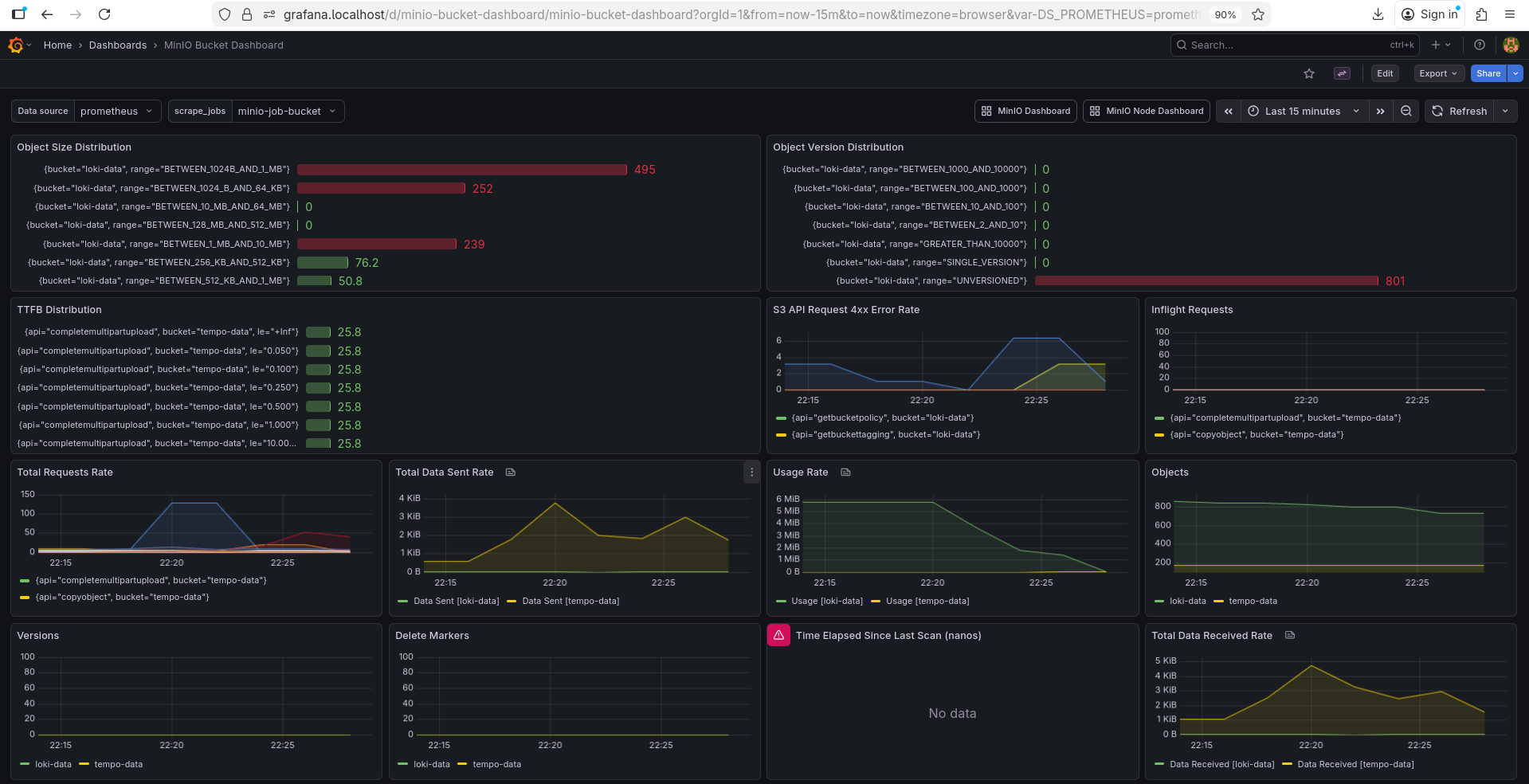The image size is (1529, 784).
Task: Open the browser hamburger application menu
Action: (x=1510, y=14)
